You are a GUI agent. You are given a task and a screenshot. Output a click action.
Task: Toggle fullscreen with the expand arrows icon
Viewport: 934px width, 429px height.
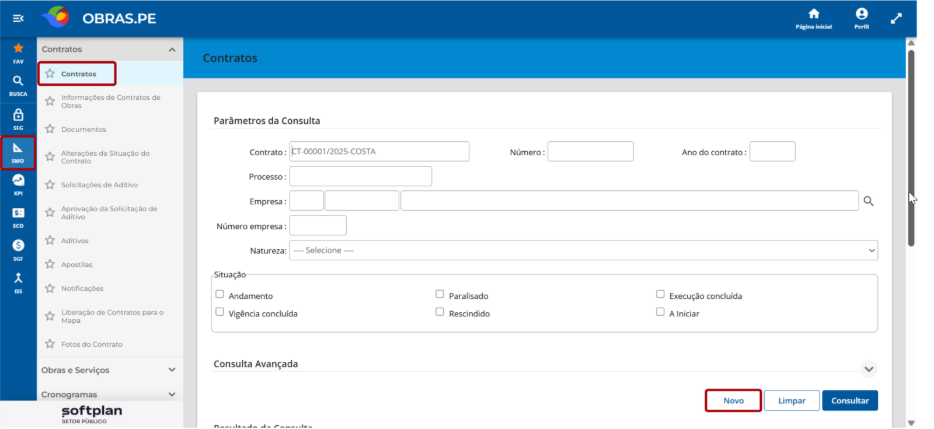click(896, 19)
